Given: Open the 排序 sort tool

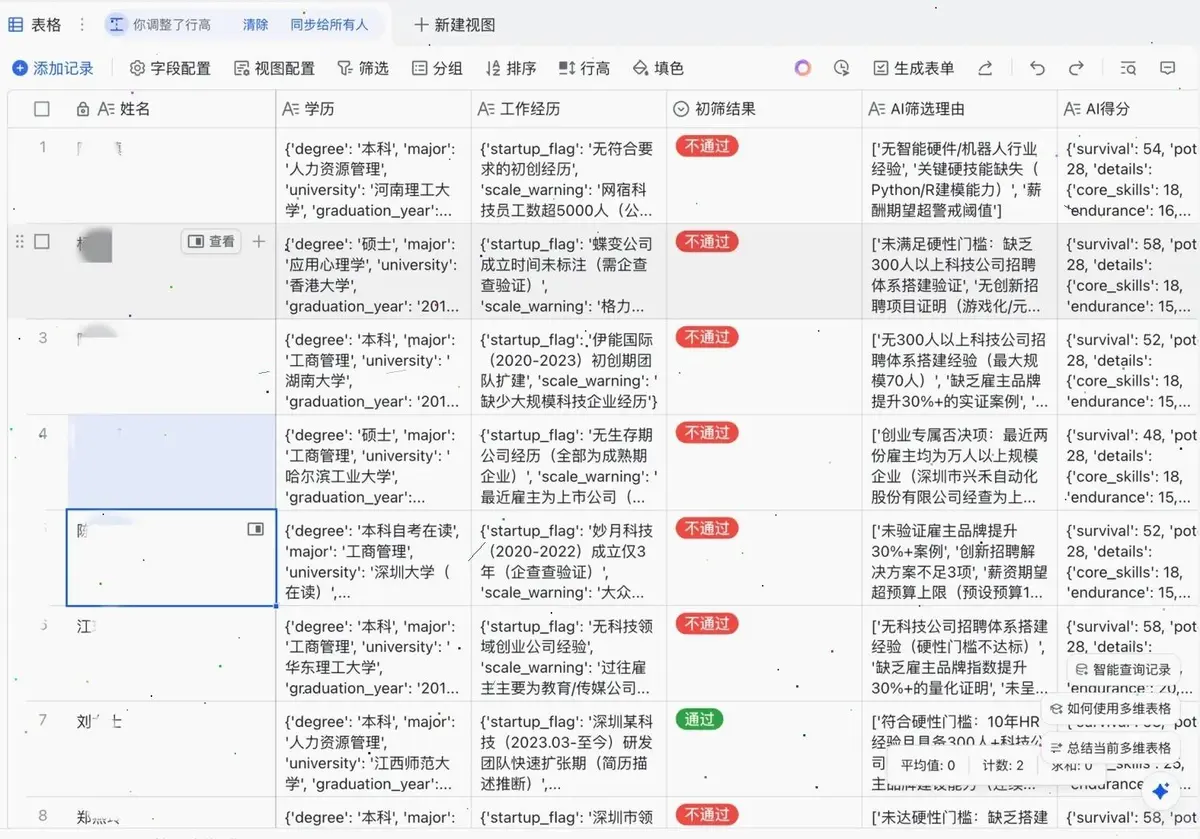Looking at the screenshot, I should tap(510, 68).
